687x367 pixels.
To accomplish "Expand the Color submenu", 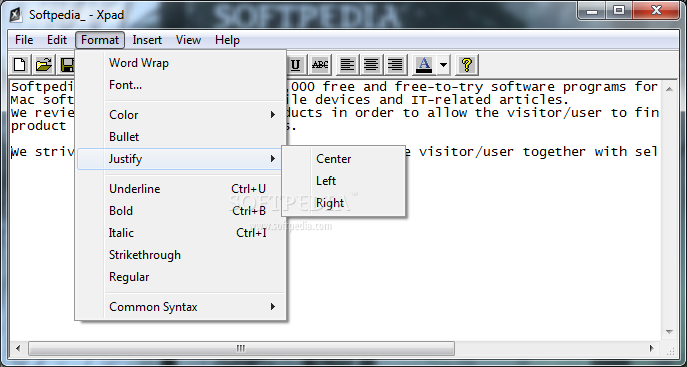I will tap(181, 115).
